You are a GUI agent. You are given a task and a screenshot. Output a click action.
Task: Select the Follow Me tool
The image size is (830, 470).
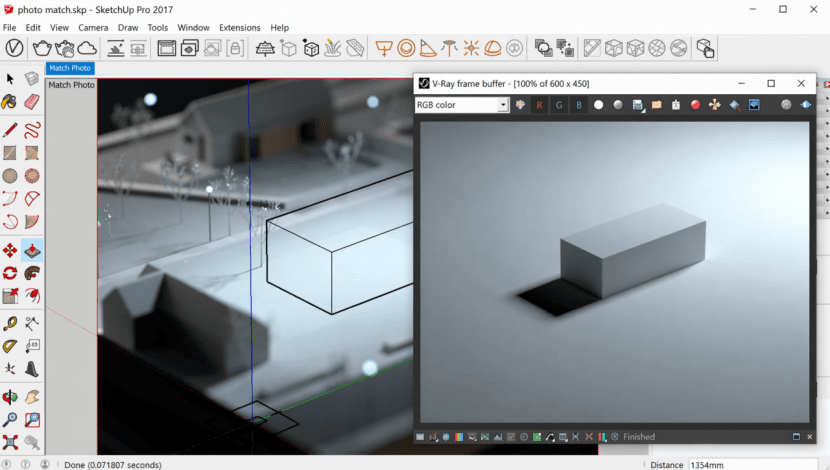32,273
